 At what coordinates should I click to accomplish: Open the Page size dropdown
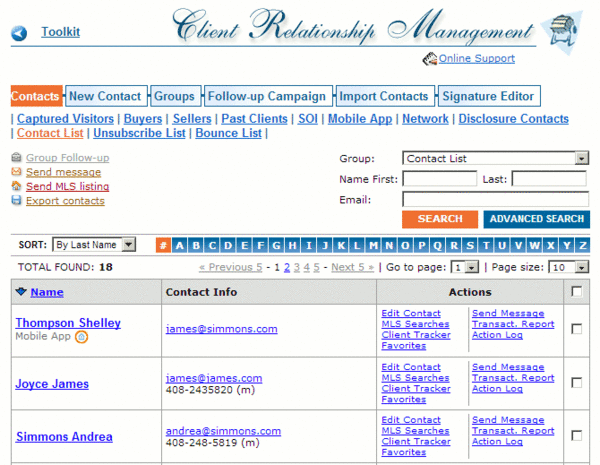click(x=568, y=267)
